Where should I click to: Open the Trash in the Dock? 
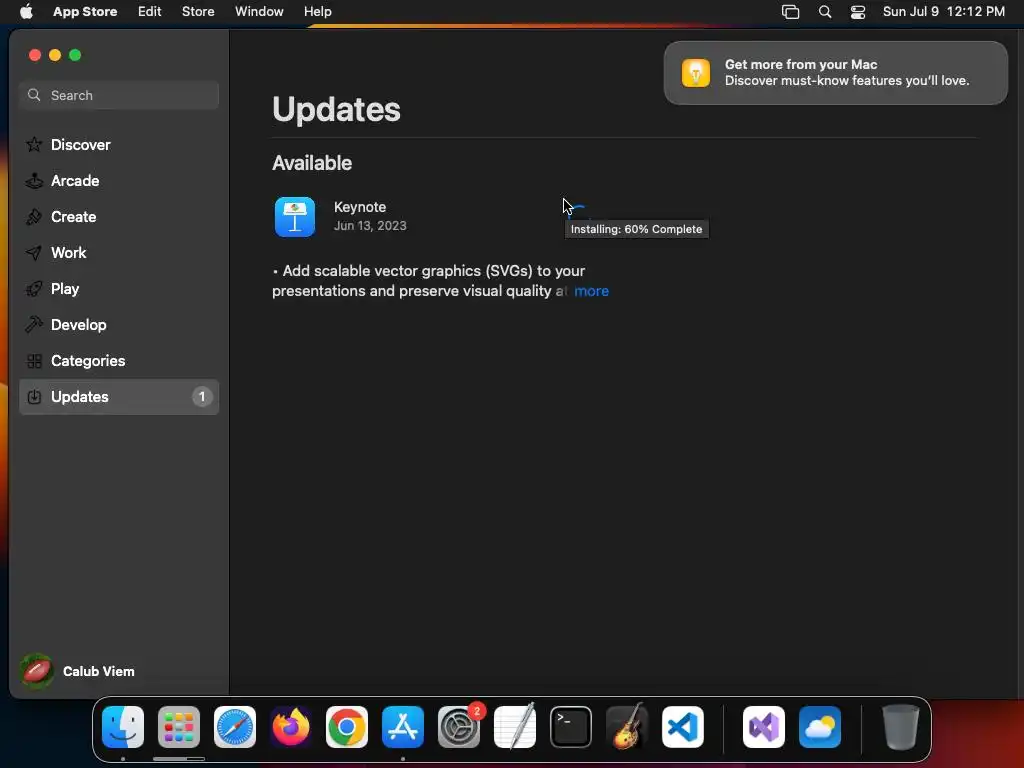901,727
